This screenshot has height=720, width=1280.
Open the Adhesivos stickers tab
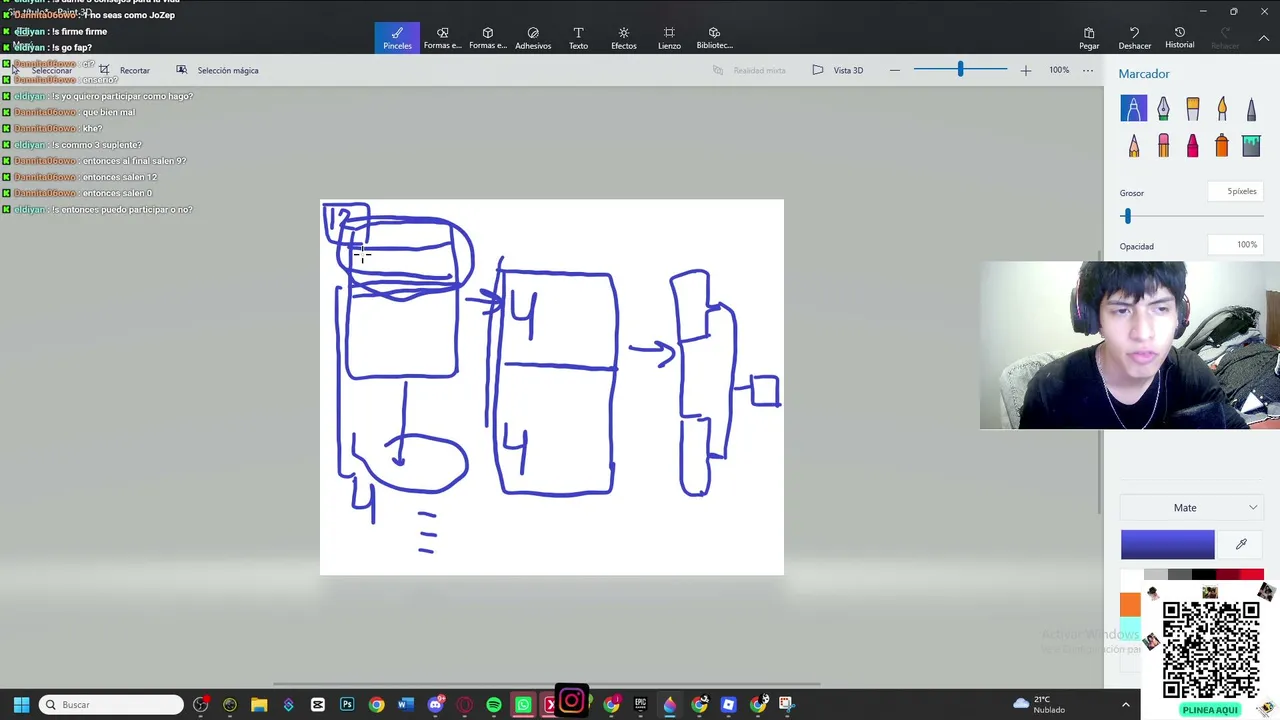pyautogui.click(x=533, y=38)
